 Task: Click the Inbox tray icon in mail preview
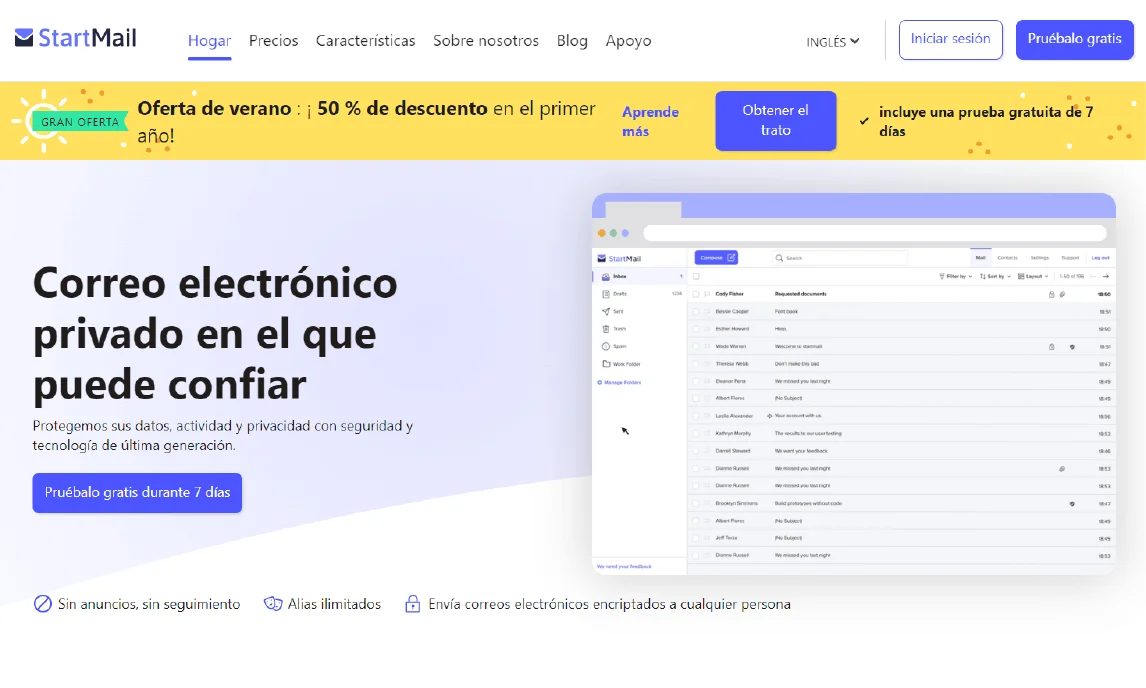[x=606, y=276]
